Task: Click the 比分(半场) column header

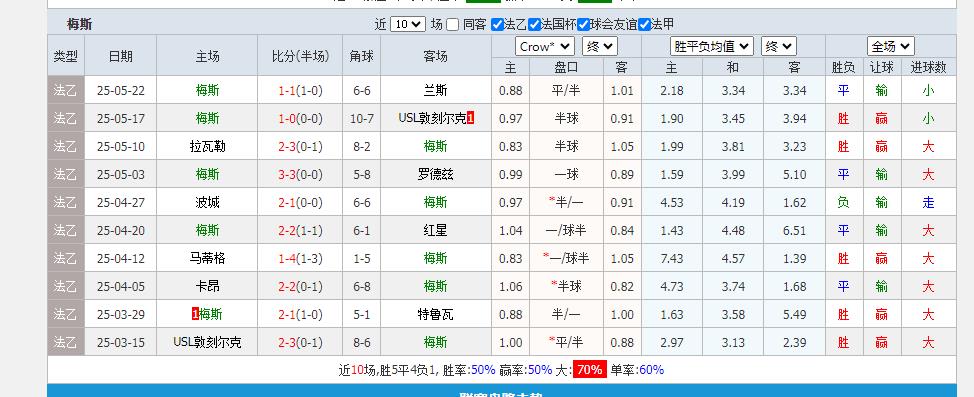Action: click(x=300, y=56)
